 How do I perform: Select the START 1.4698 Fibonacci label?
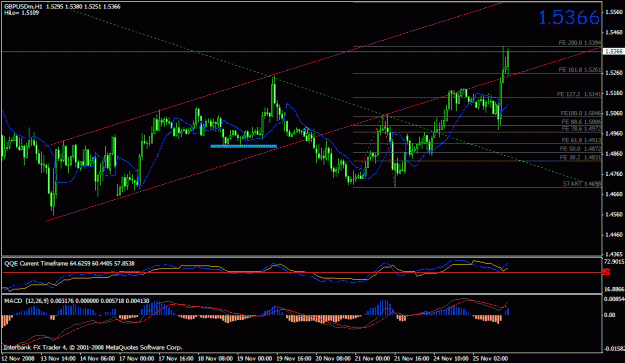(x=582, y=184)
